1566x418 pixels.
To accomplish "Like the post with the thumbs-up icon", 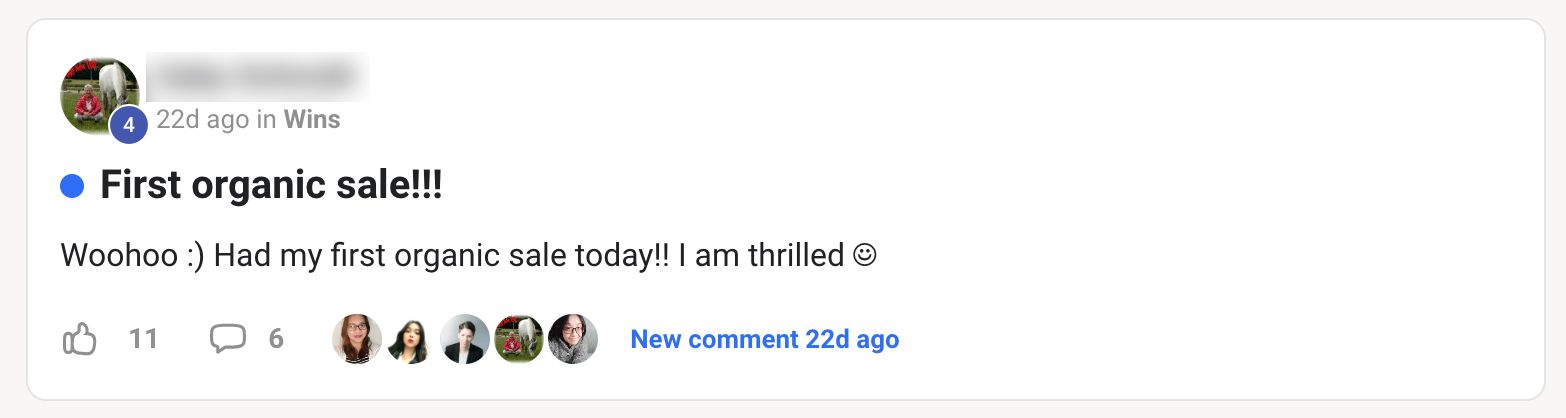I will (80, 340).
